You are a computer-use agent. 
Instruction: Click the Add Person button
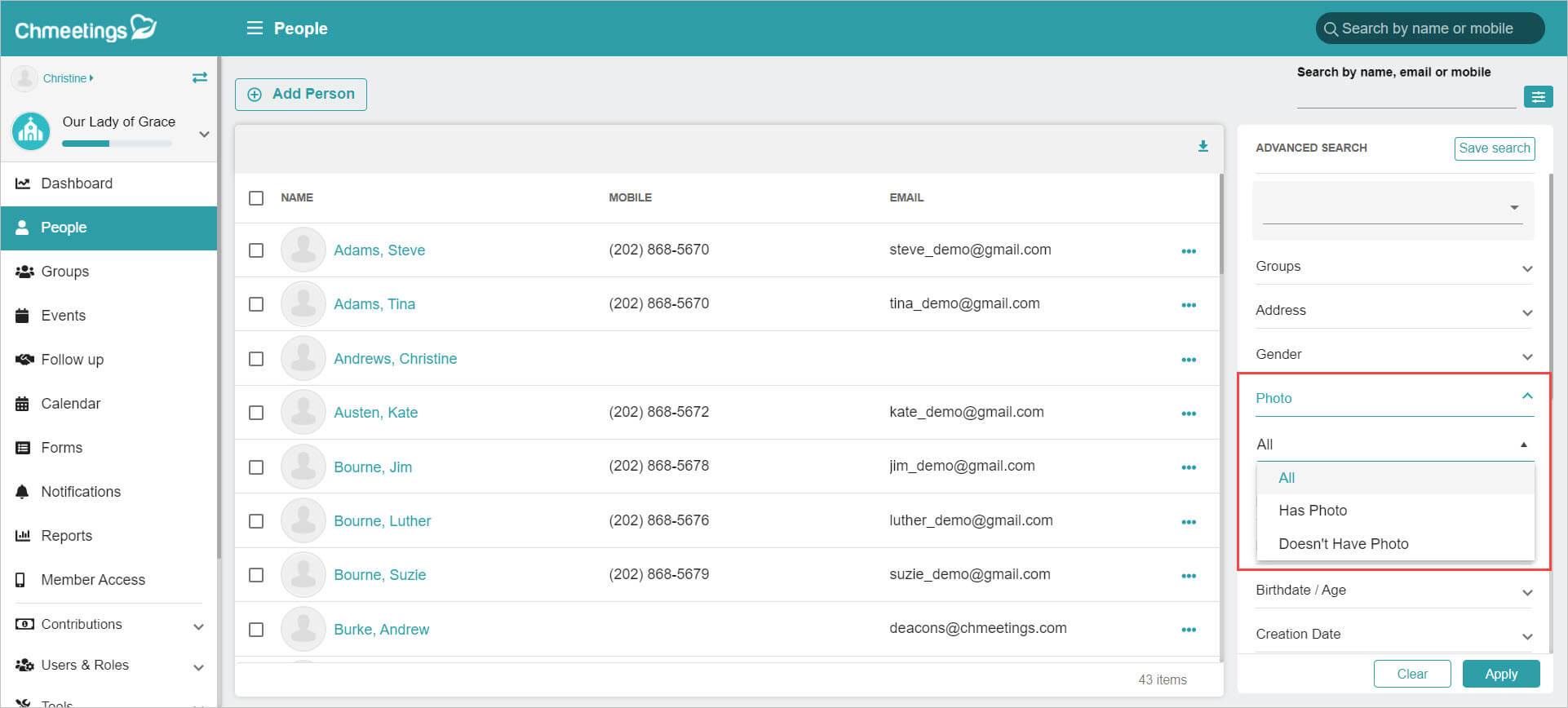301,95
